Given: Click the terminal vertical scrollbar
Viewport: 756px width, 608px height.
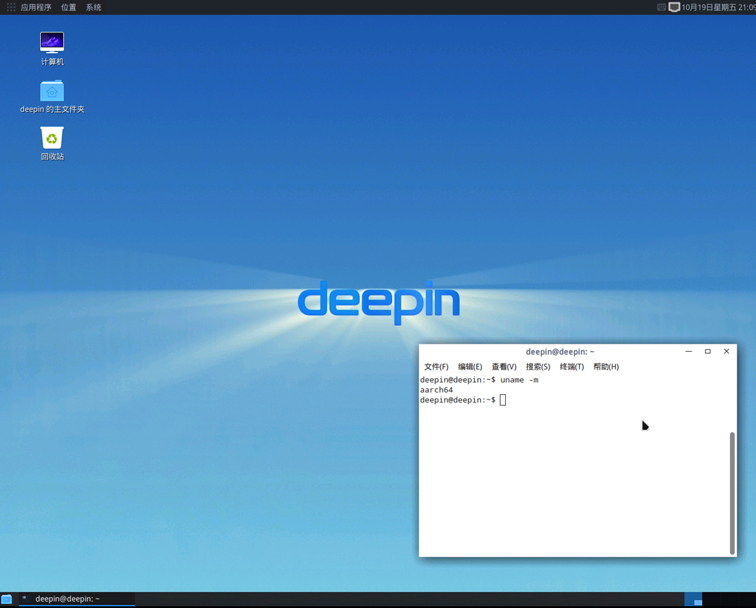Looking at the screenshot, I should pyautogui.click(x=732, y=493).
